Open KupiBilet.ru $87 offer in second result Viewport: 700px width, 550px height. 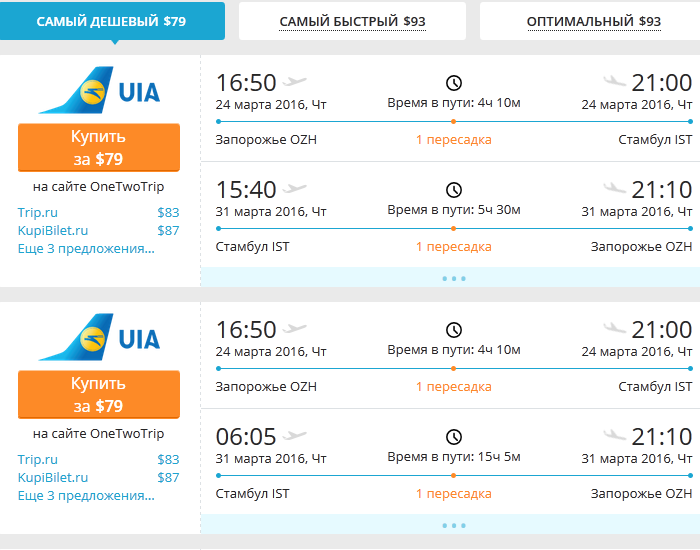tap(53, 477)
